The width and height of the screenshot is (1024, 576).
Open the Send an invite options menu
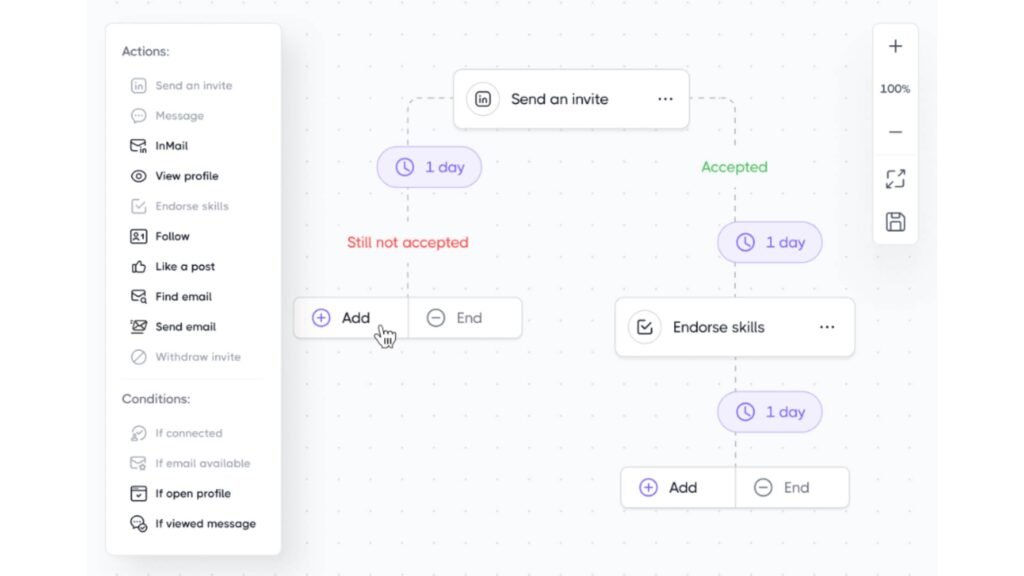click(x=666, y=99)
